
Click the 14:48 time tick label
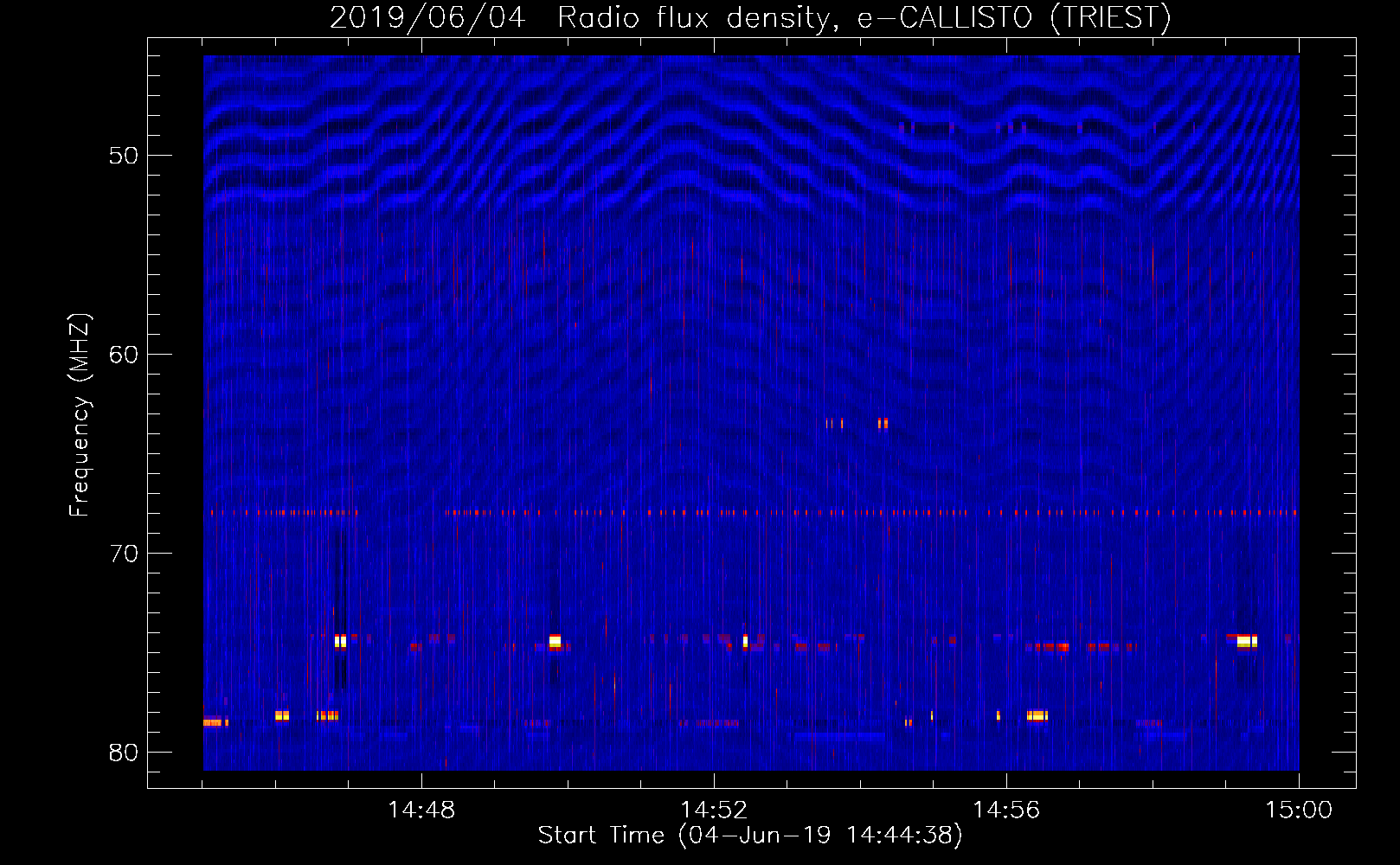421,811
